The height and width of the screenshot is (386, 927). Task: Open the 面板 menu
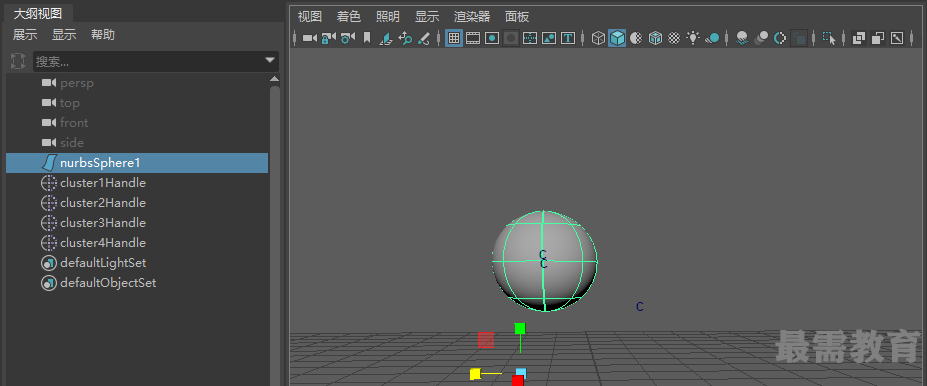[517, 17]
